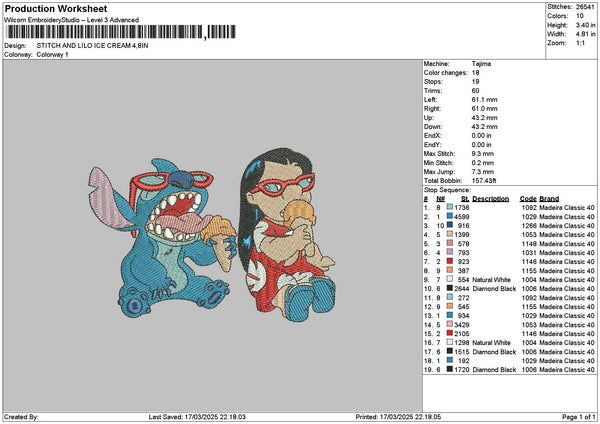The image size is (600, 424).
Task: Click code '1031' in stop row 6
Action: pos(529,253)
